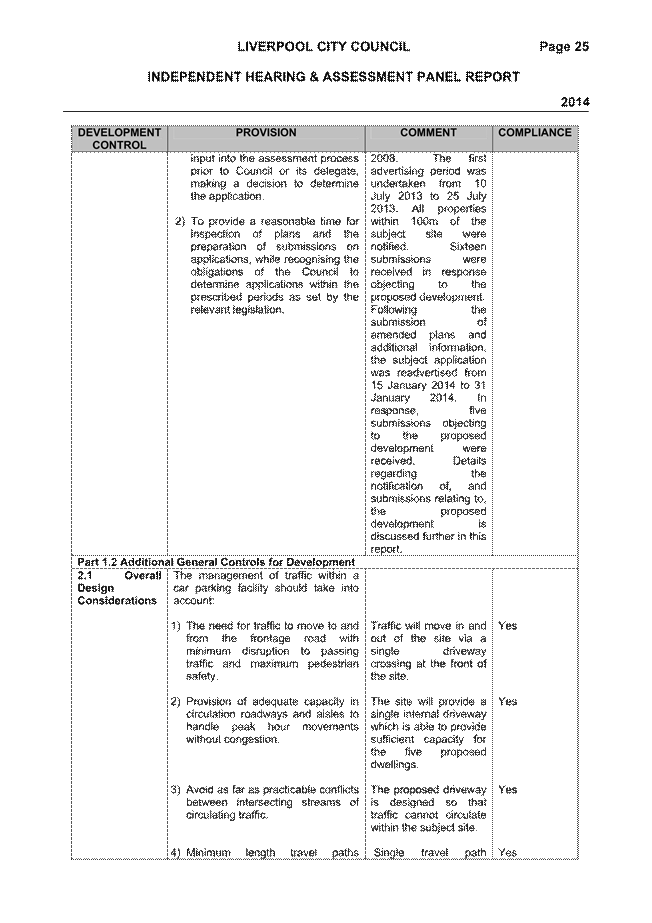This screenshot has height=923, width=652.
Task: Select the 'INDEPENDENT HEARING & ASSESSMENT PANEL REPORT' title
Action: [333, 77]
